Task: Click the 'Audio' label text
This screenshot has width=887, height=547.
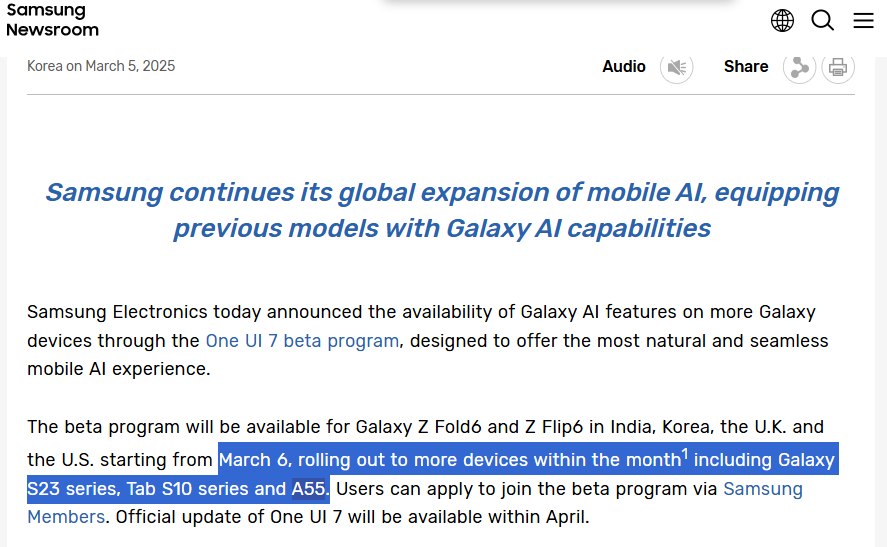Action: tap(624, 66)
